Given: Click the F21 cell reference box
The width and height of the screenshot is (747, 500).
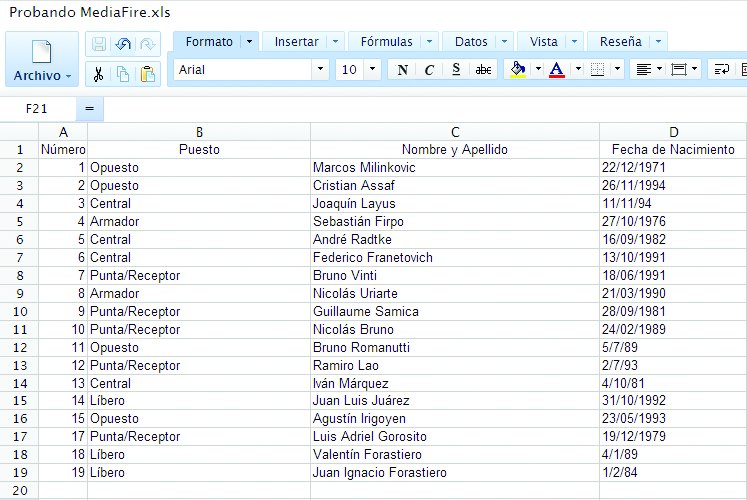Looking at the screenshot, I should tap(37, 109).
